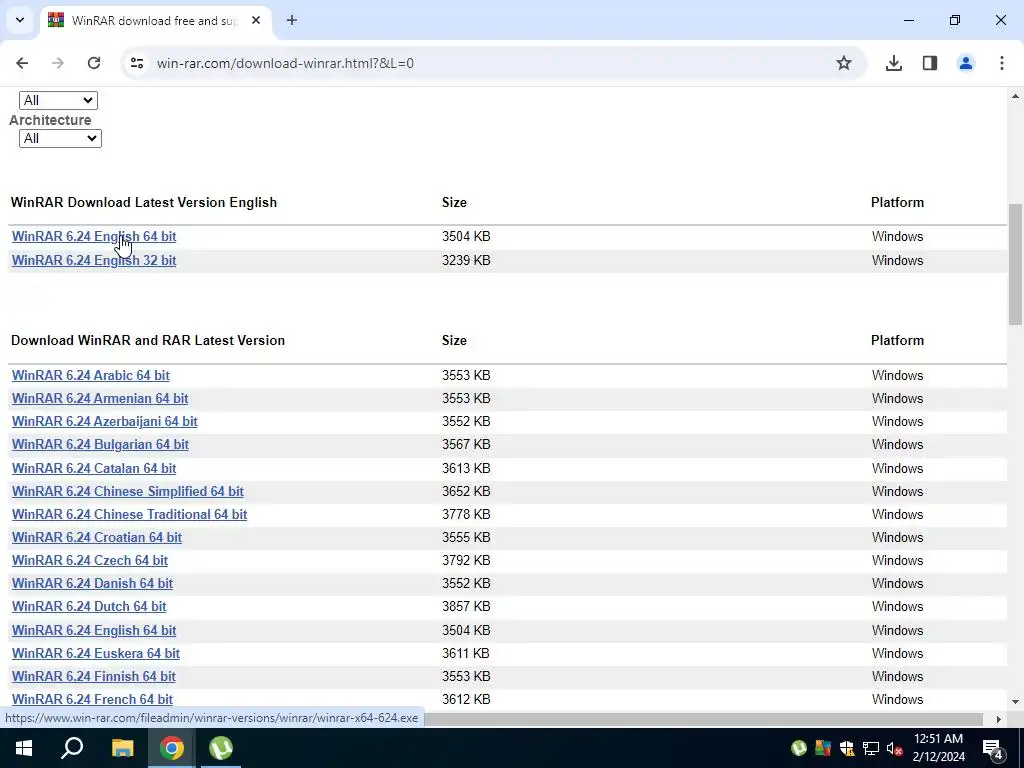
Task: Open the Architecture dropdown
Action: pos(60,138)
